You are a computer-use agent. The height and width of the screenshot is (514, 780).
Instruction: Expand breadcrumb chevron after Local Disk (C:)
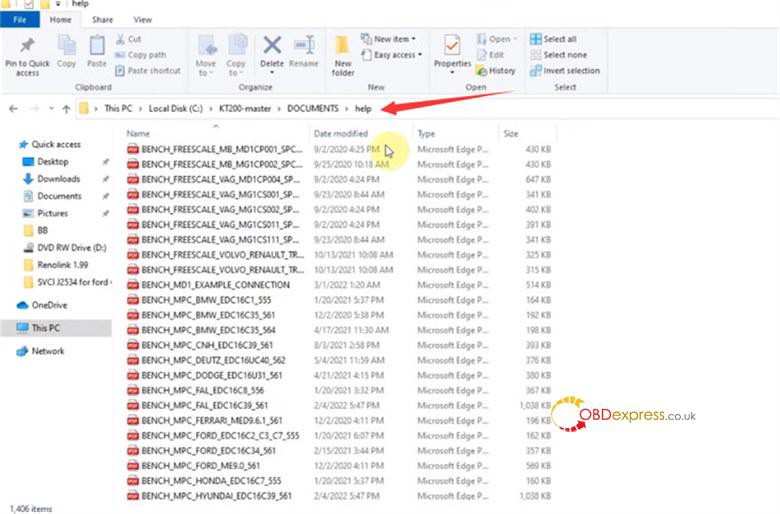pos(211,108)
